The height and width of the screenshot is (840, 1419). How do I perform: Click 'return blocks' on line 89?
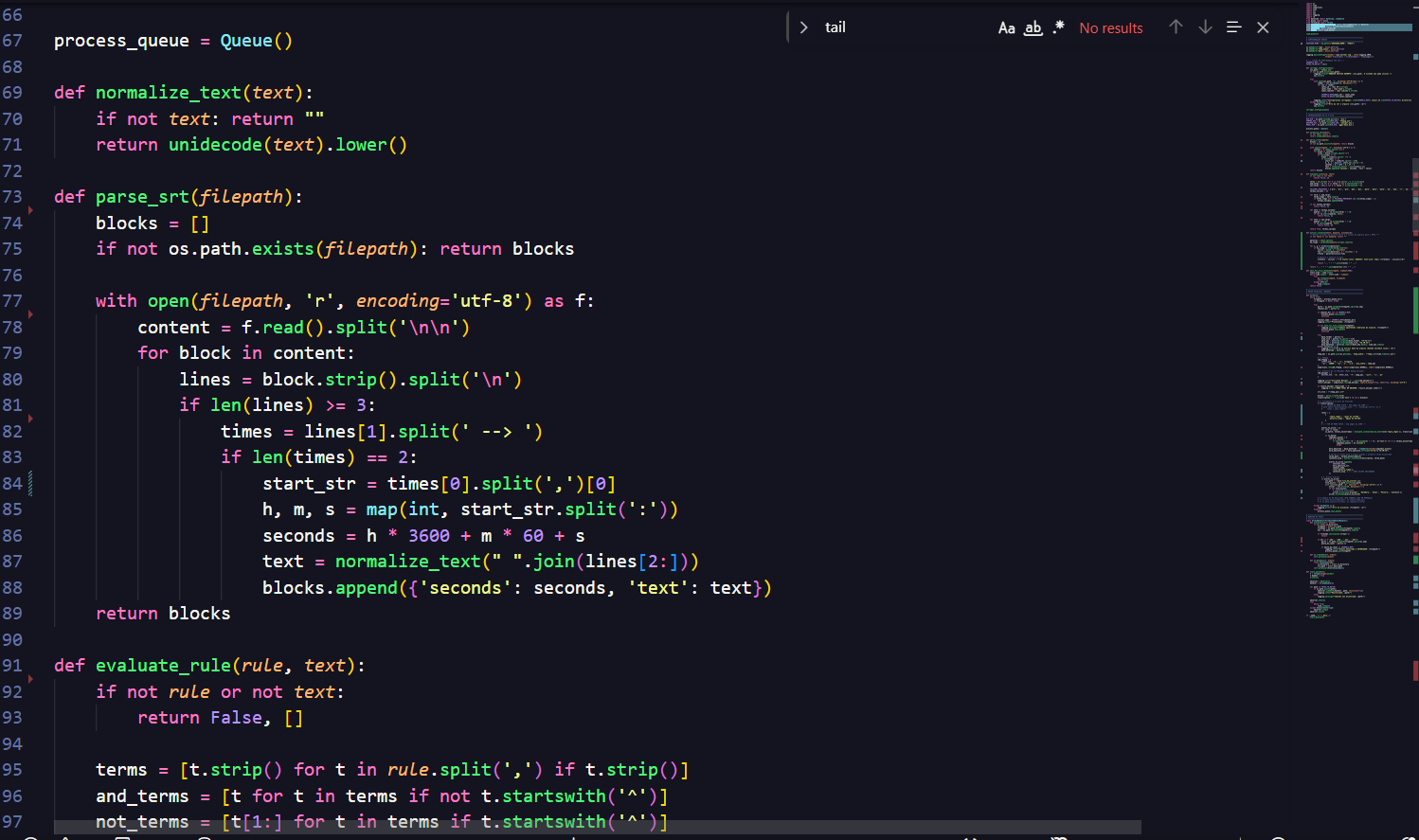pos(163,614)
